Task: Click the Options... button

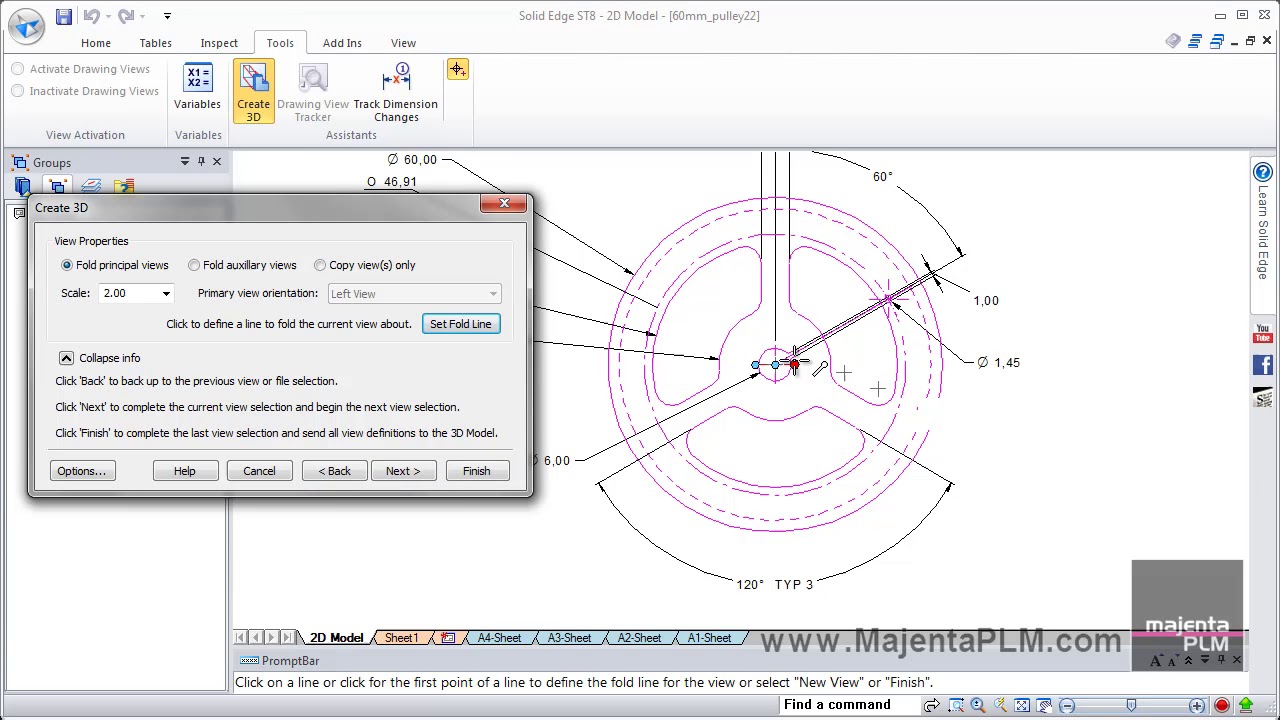Action: point(82,471)
